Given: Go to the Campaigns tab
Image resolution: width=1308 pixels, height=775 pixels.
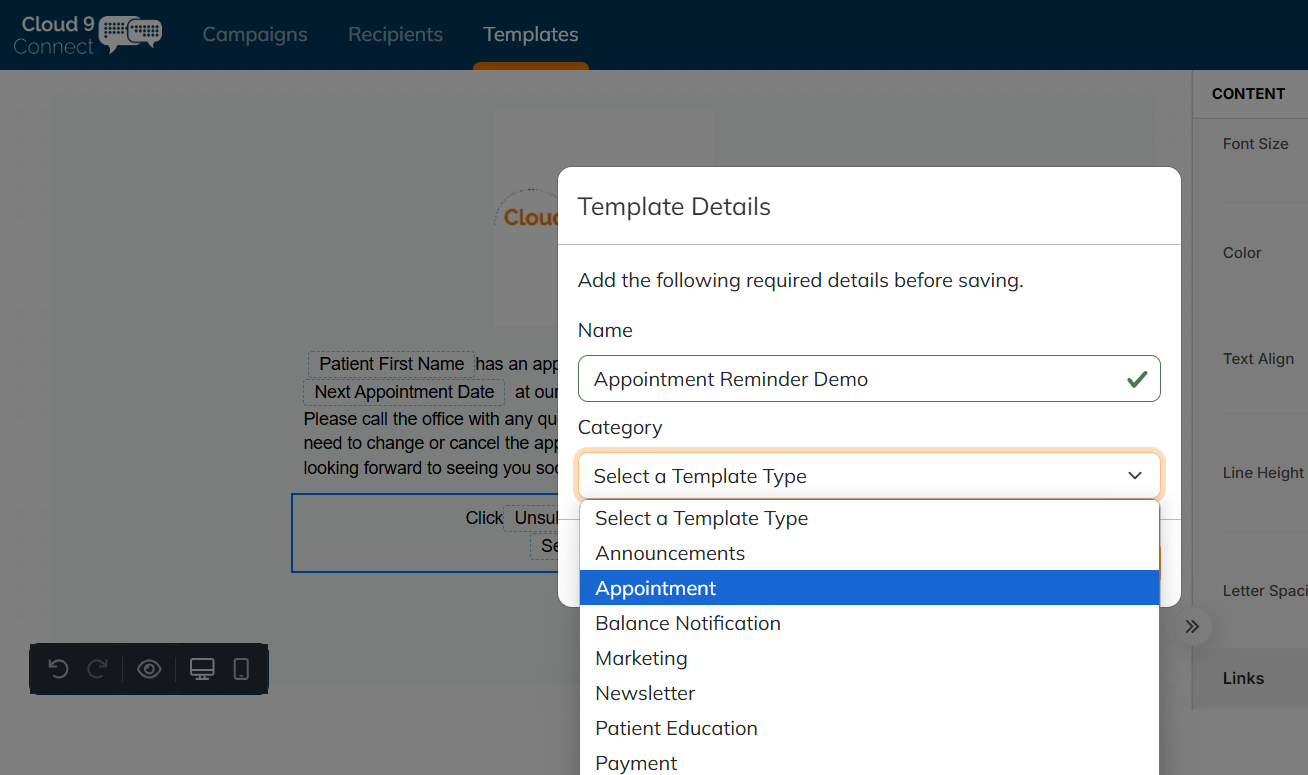Looking at the screenshot, I should tap(254, 34).
